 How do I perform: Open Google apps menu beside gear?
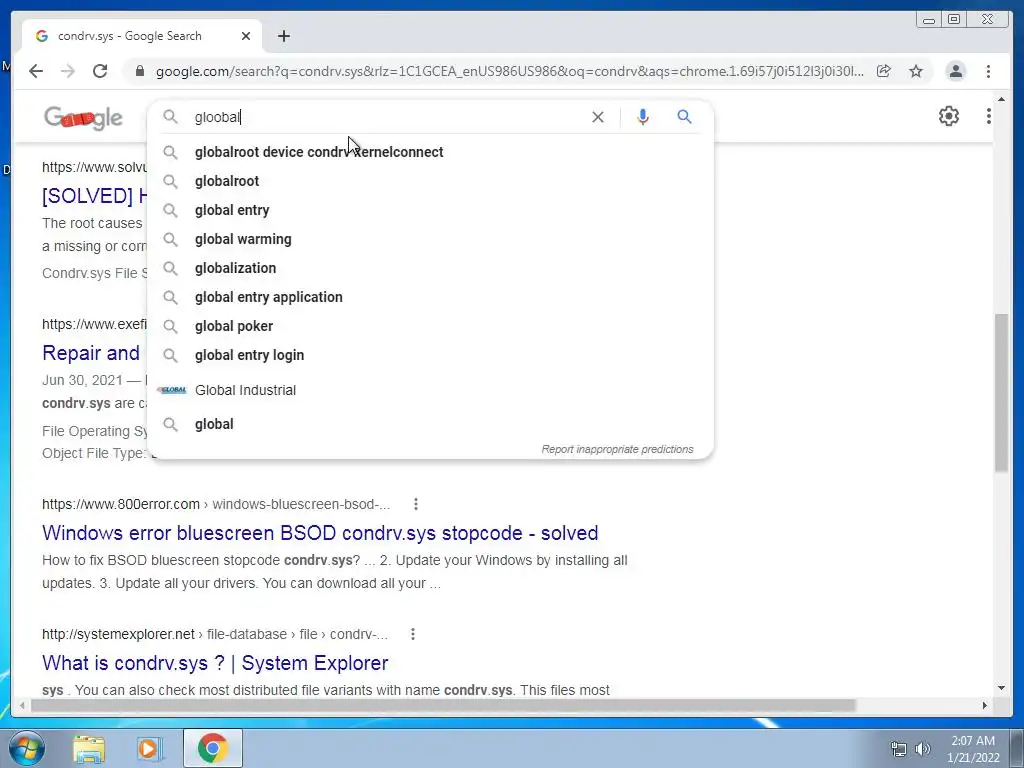[988, 116]
